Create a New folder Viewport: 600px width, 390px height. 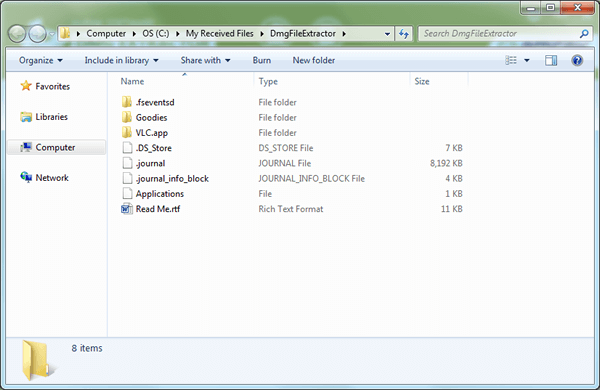tap(314, 60)
